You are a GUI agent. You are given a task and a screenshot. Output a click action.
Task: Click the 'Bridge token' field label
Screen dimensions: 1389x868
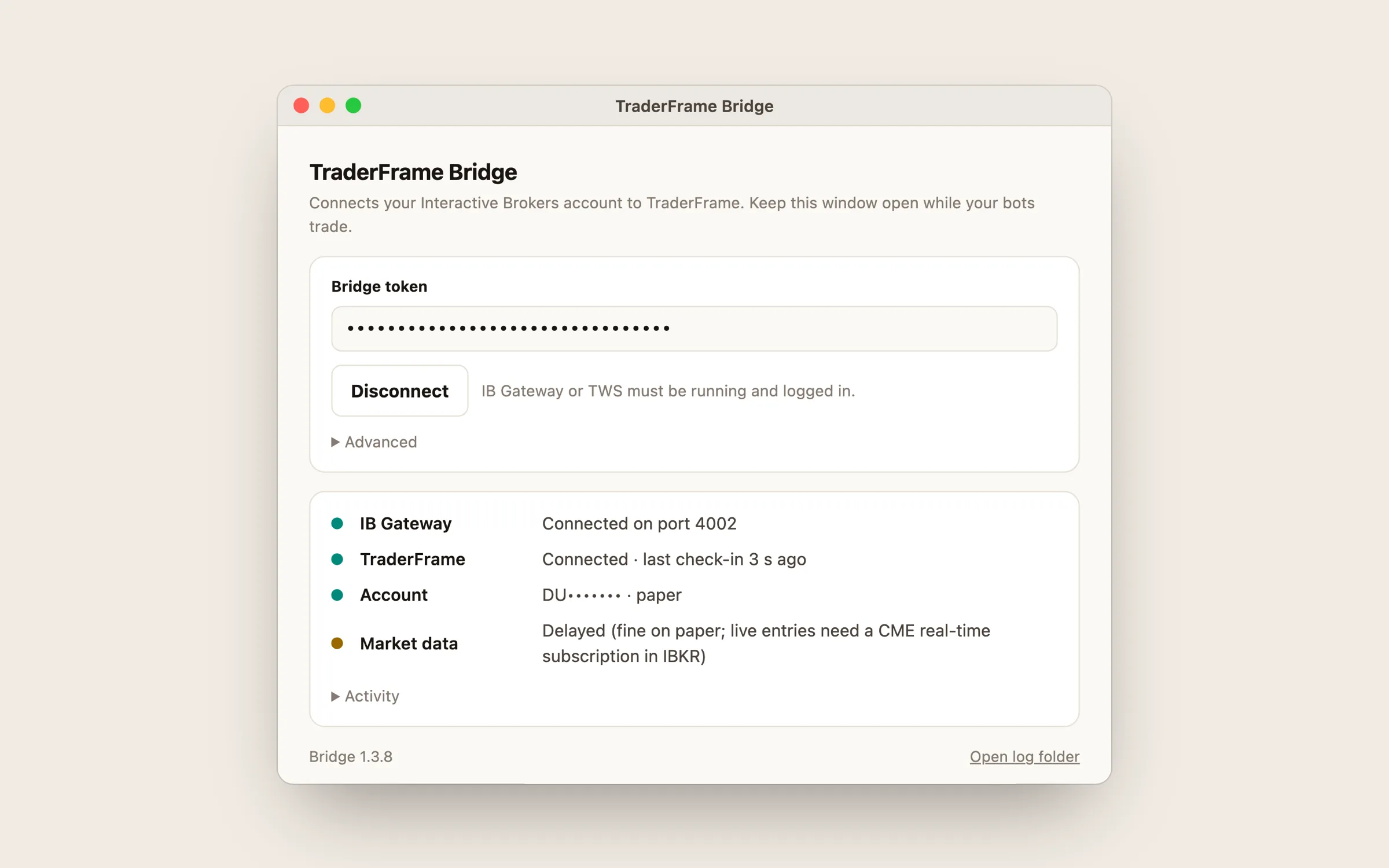pos(379,286)
